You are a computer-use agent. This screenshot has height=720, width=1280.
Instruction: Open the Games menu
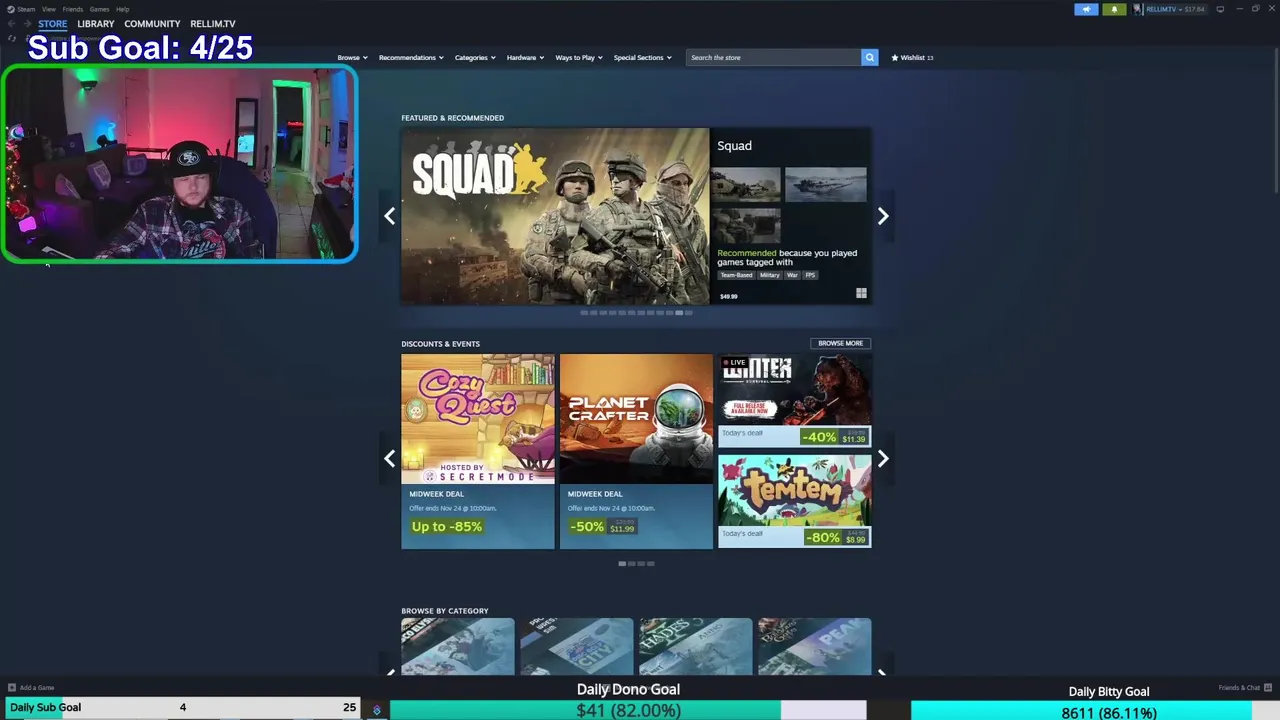point(99,9)
